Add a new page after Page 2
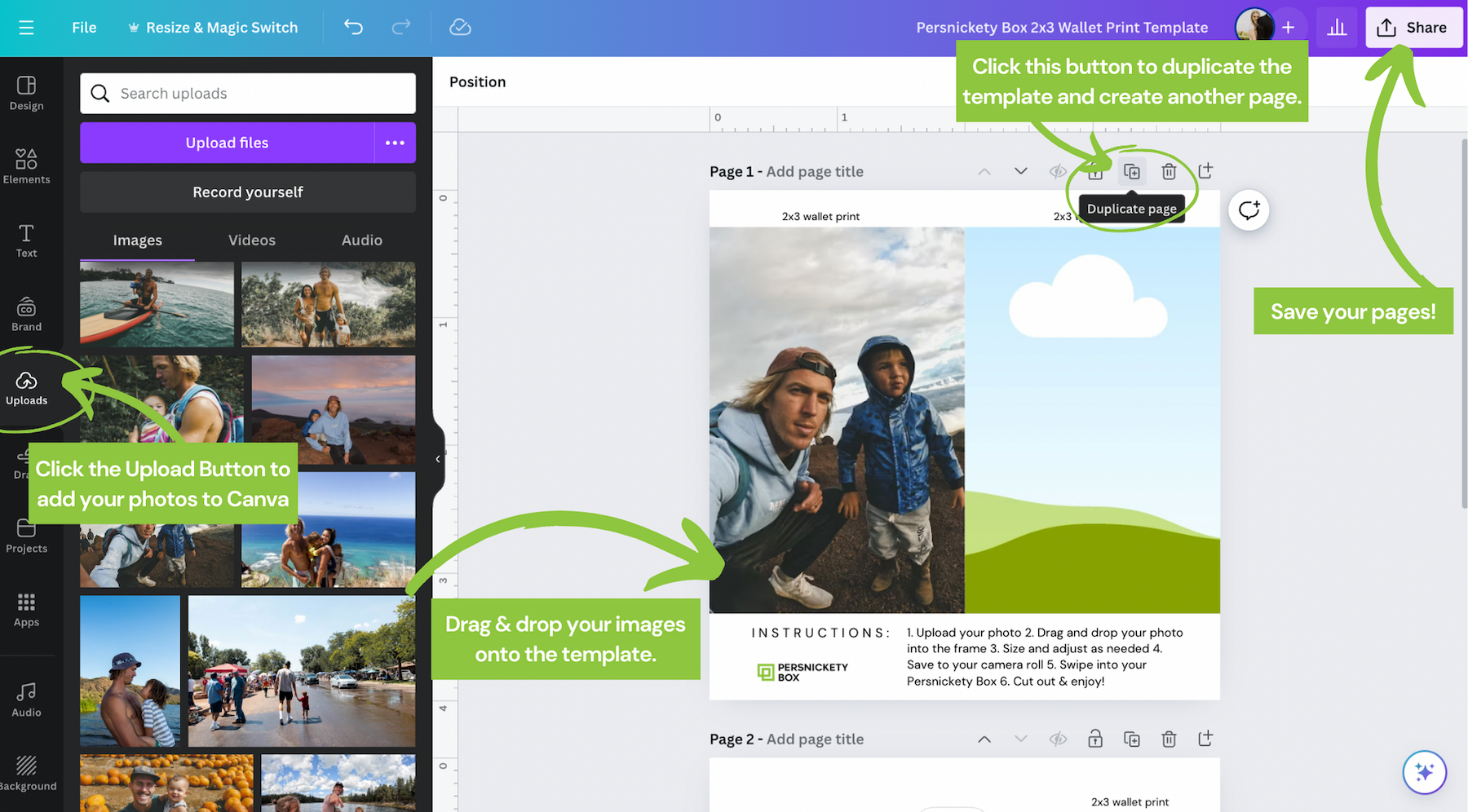The image size is (1468, 812). pyautogui.click(x=1205, y=739)
